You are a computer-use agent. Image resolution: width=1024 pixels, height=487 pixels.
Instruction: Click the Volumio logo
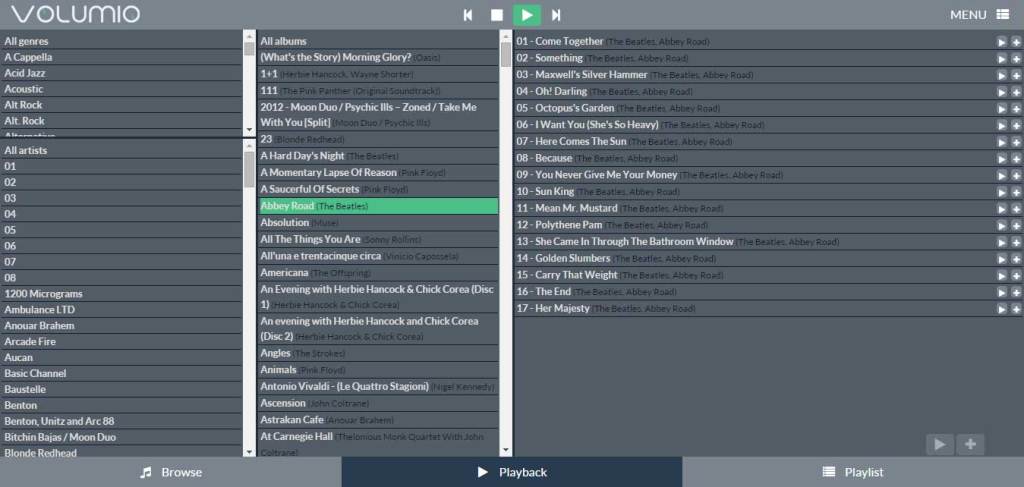tap(75, 15)
